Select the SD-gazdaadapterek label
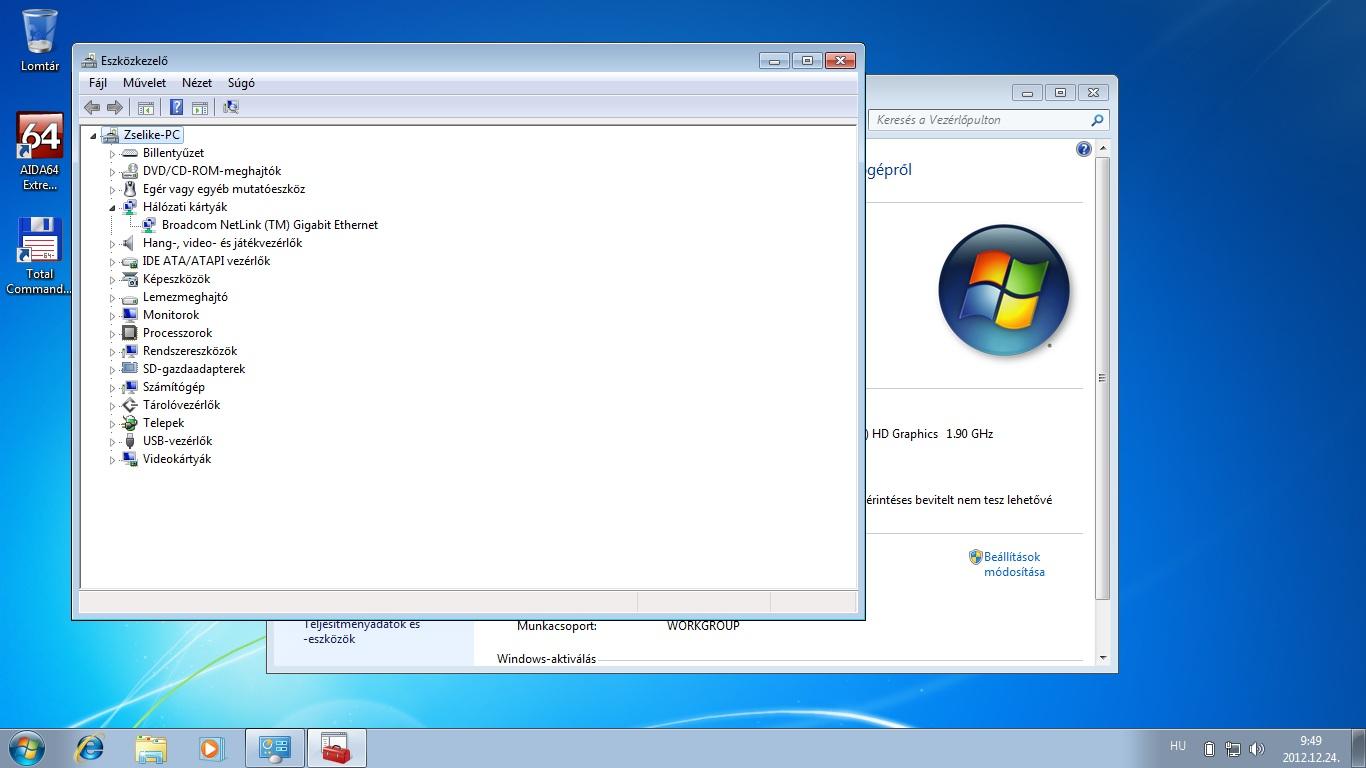The image size is (1366, 768). 194,369
